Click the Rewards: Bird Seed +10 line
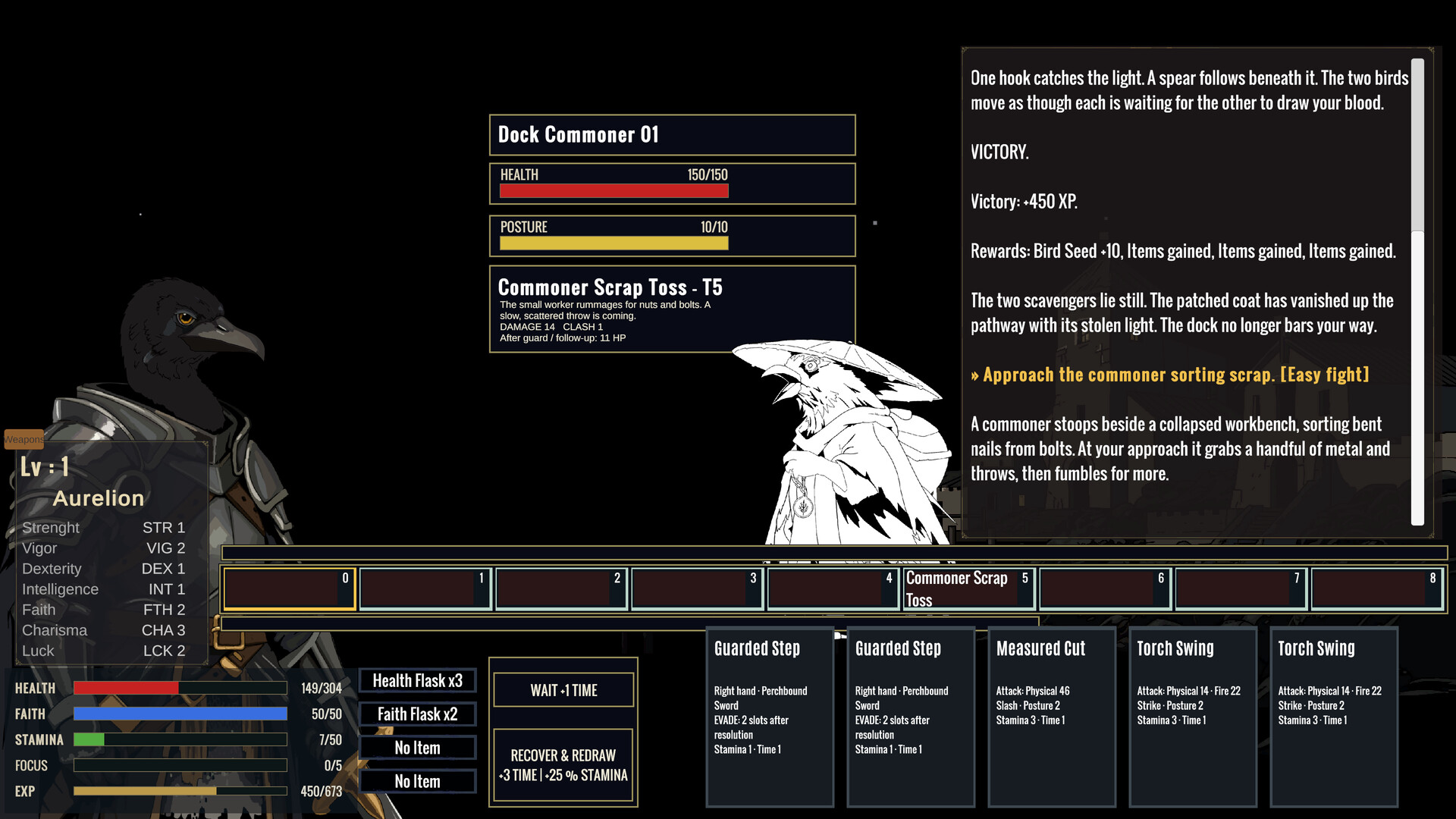The height and width of the screenshot is (819, 1456). [1183, 251]
